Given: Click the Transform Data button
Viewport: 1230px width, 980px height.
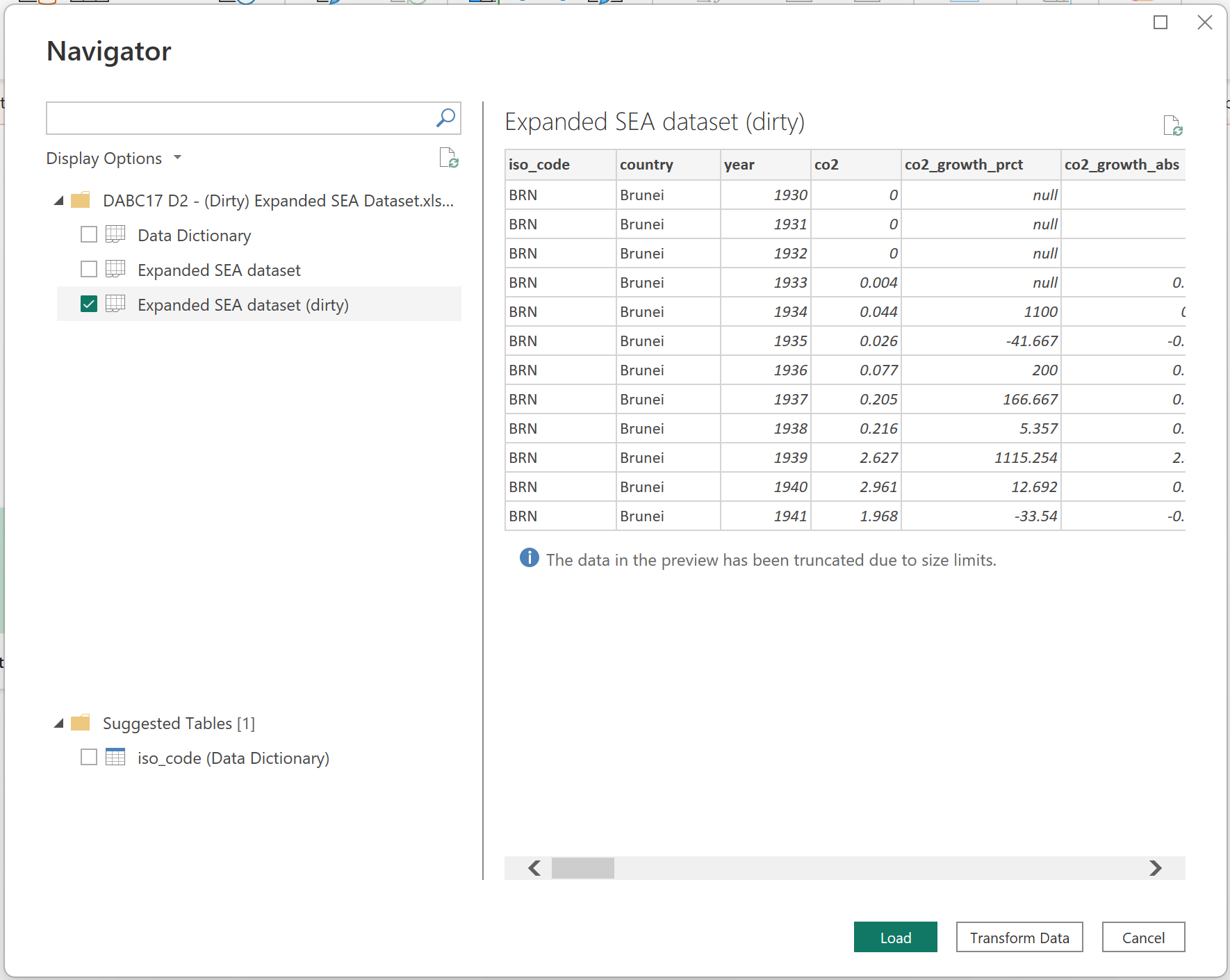Looking at the screenshot, I should point(1019,938).
